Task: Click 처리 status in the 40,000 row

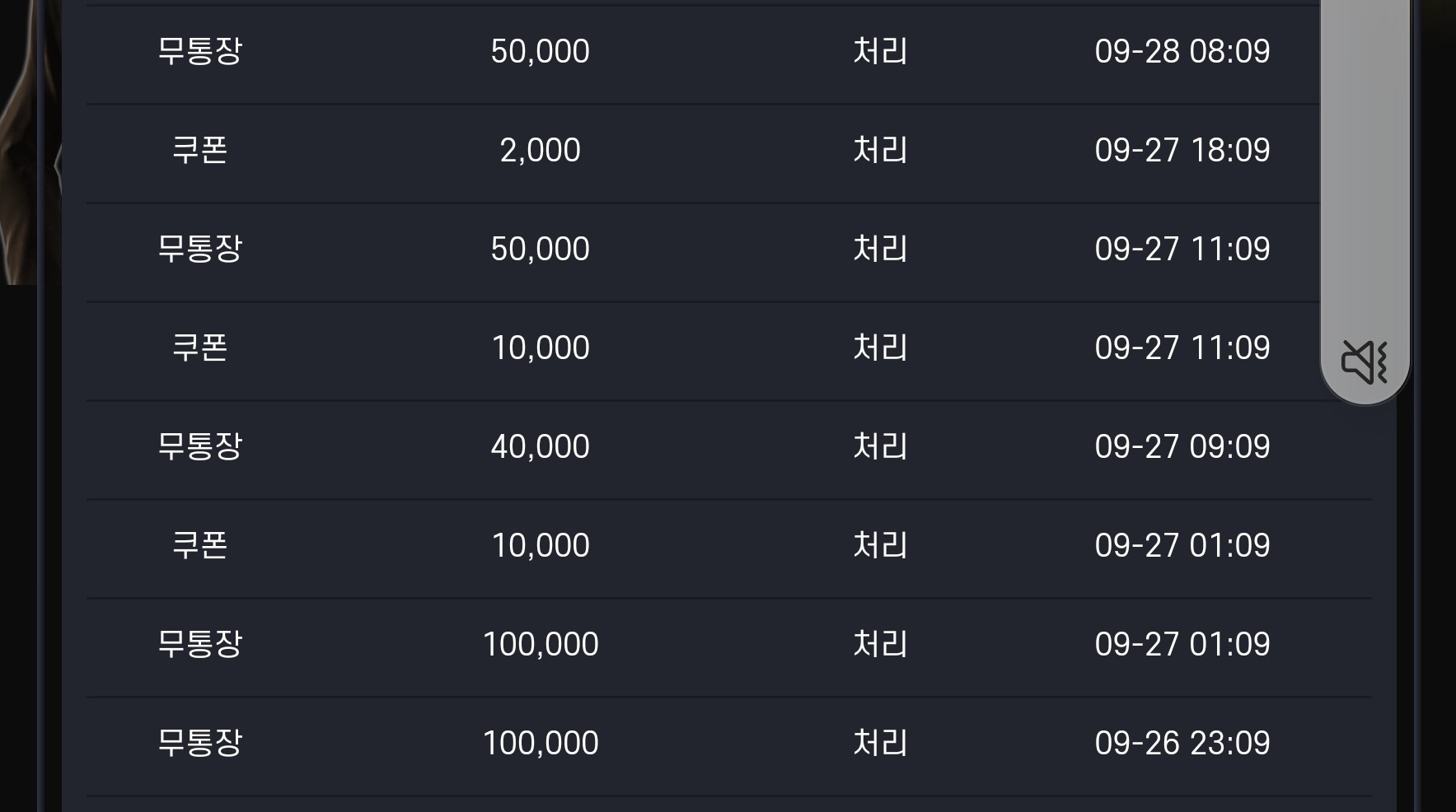Action: click(x=880, y=446)
